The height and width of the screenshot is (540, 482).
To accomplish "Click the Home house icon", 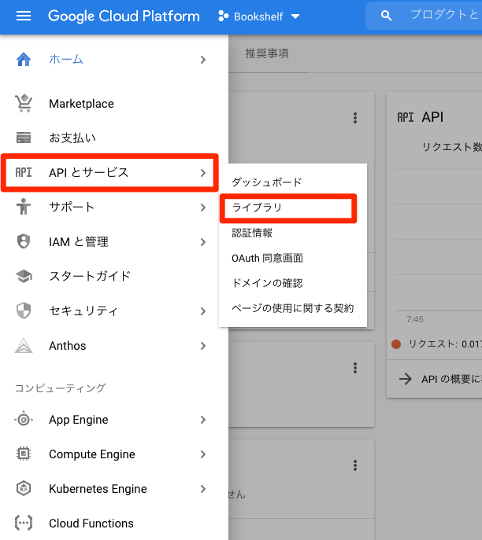I will [23, 60].
